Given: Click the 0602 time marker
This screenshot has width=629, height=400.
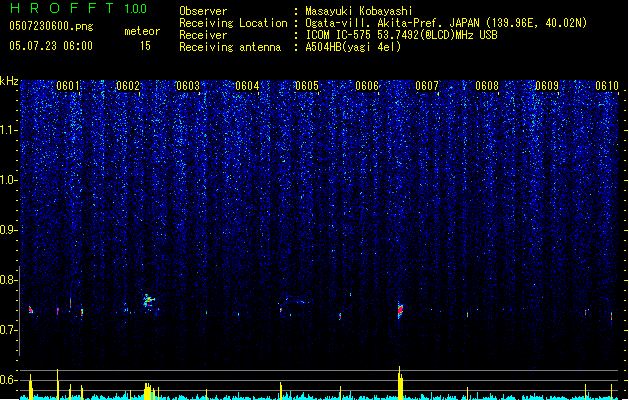Looking at the screenshot, I should 128,86.
